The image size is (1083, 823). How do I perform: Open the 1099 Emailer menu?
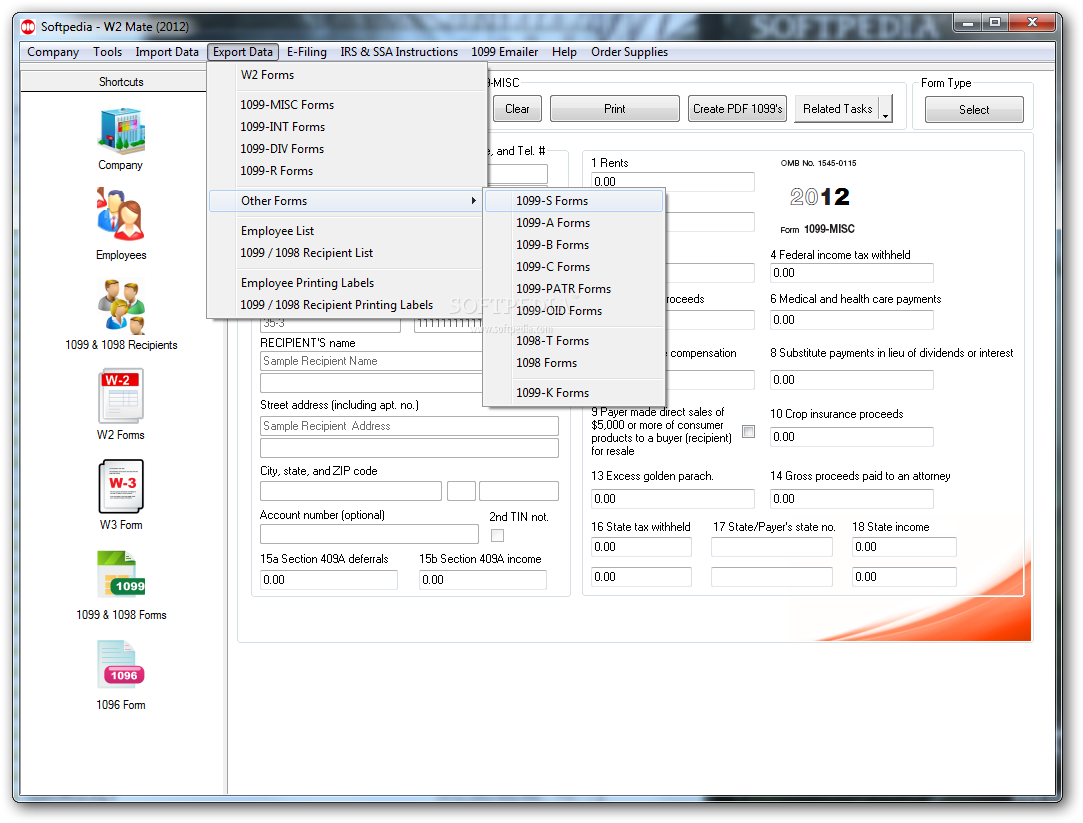[504, 52]
